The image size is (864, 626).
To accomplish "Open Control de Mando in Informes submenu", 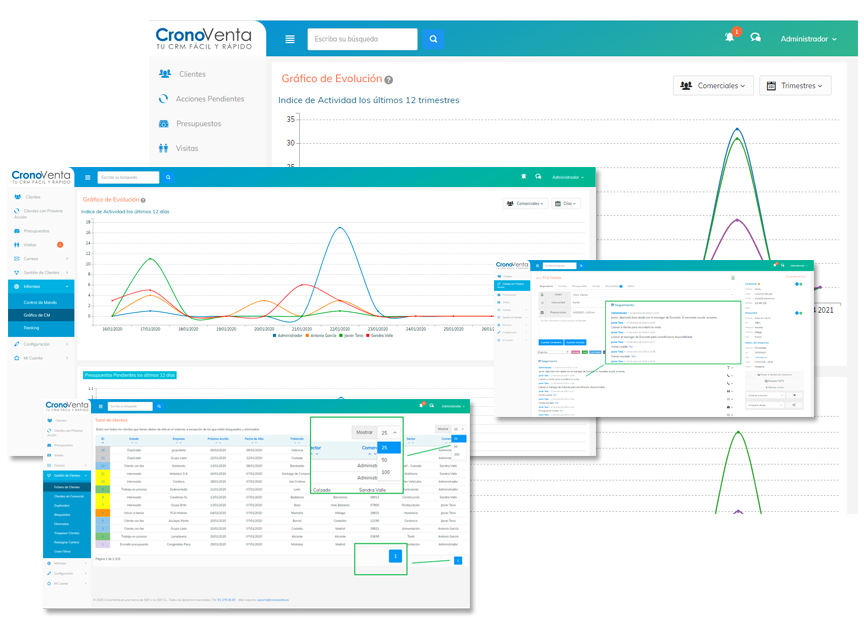I will [x=40, y=303].
